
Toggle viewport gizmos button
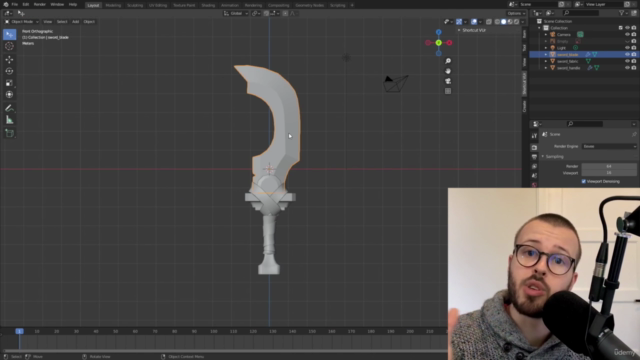[459, 22]
